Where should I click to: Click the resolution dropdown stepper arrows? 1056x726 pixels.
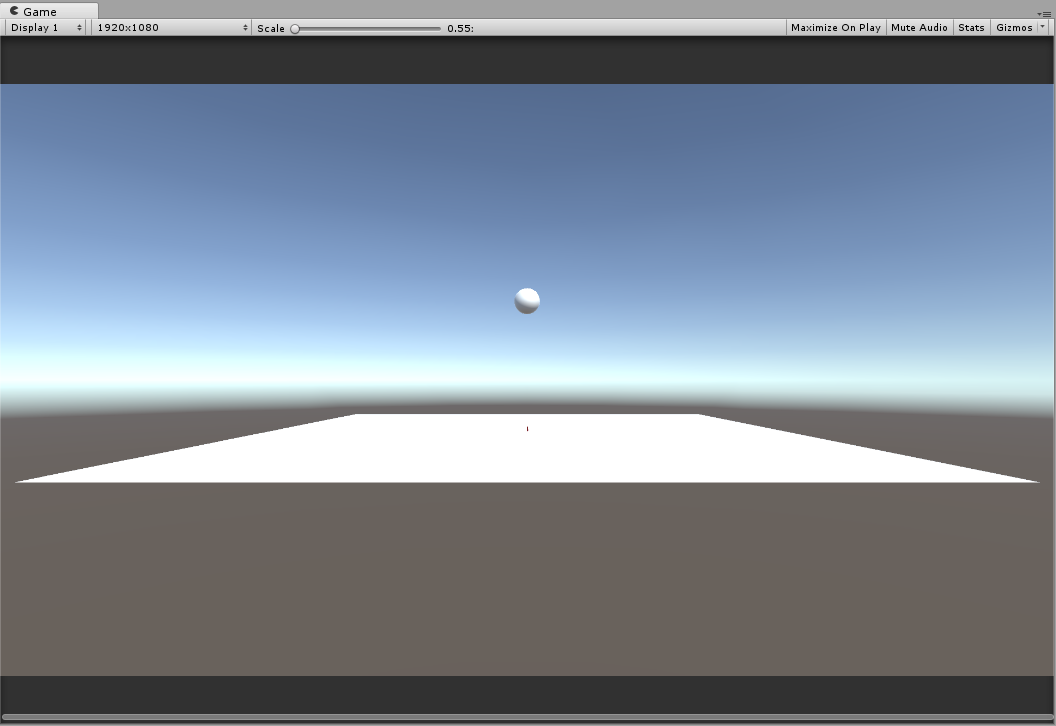click(247, 28)
